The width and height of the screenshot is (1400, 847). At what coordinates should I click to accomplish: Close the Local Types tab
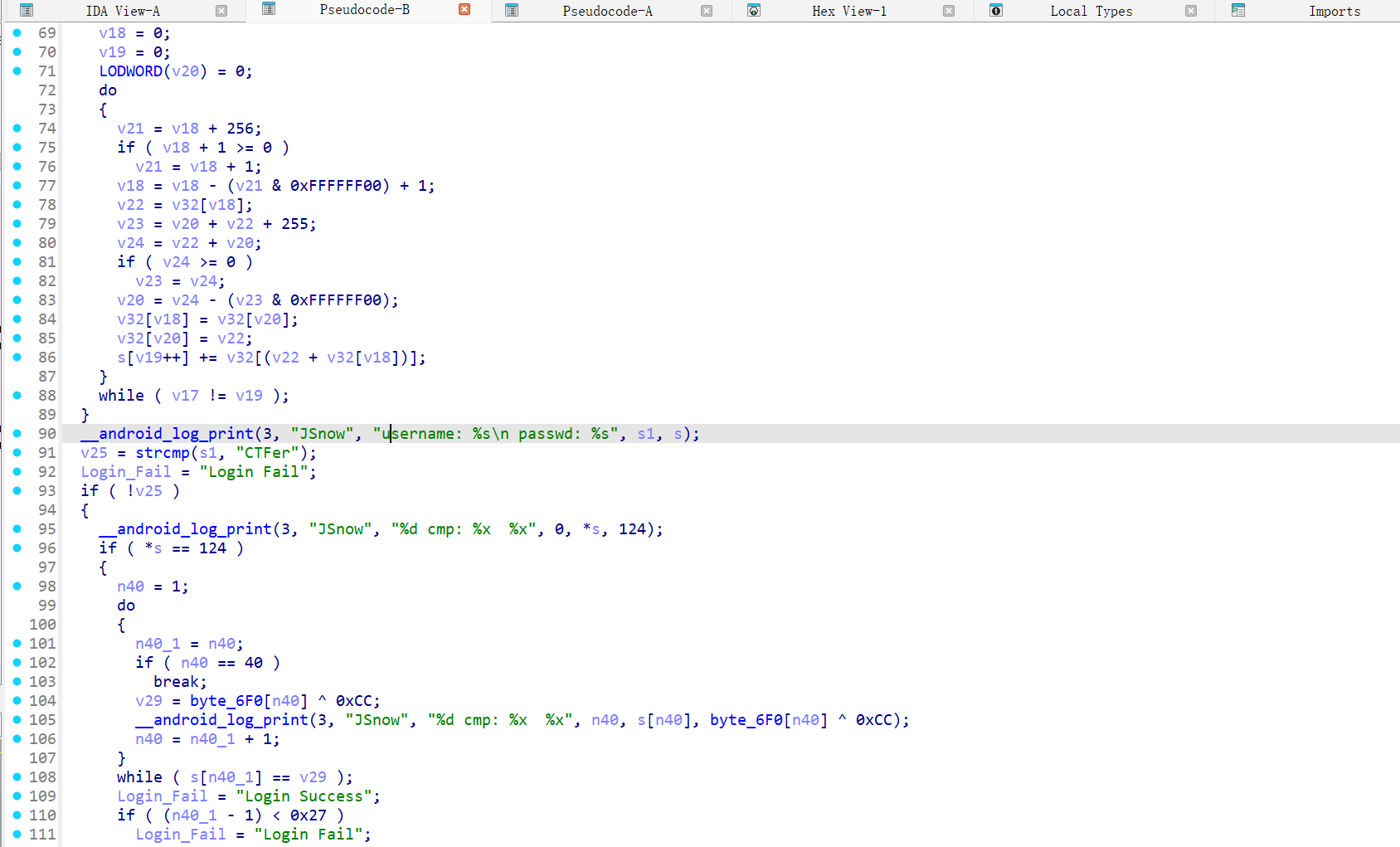point(1191,11)
